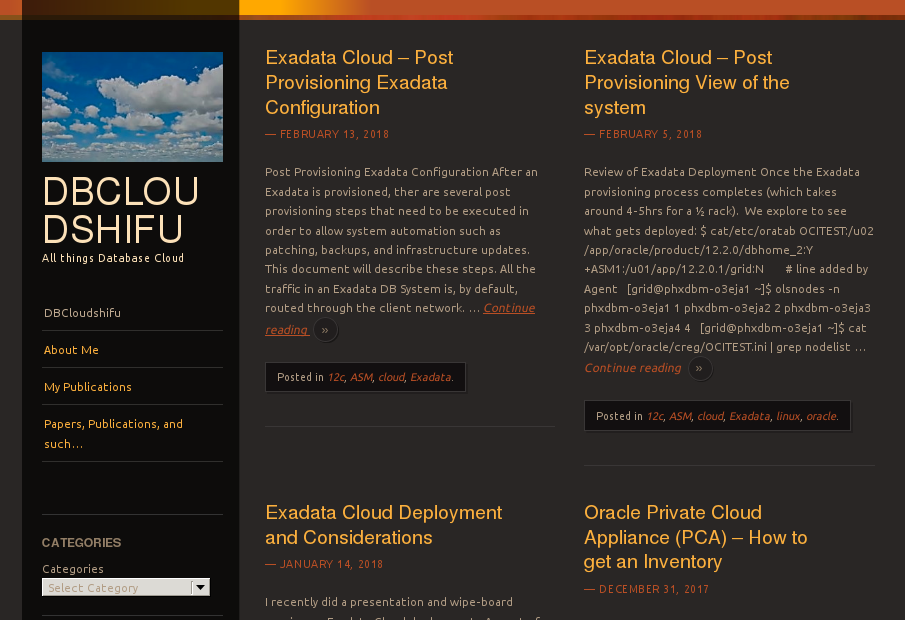Expand the Select Category dropdown

(118, 588)
